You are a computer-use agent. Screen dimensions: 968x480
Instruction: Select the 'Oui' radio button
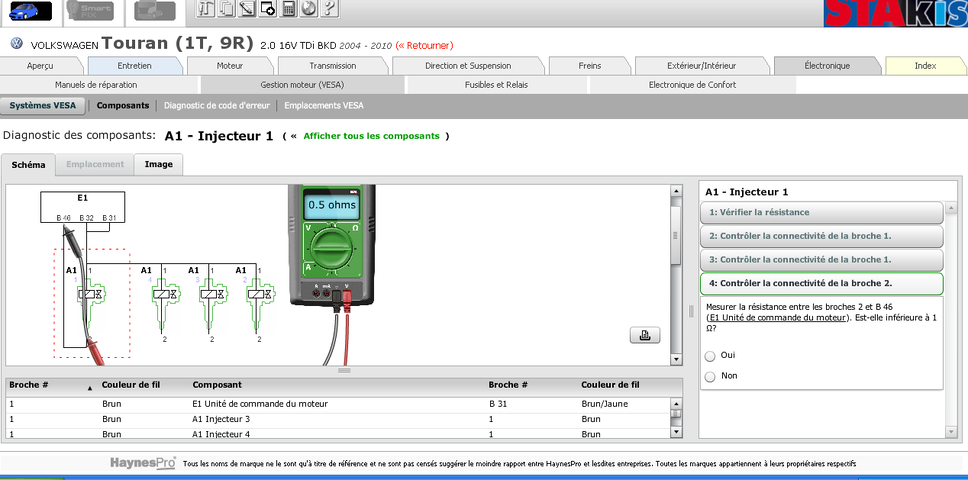(x=710, y=356)
